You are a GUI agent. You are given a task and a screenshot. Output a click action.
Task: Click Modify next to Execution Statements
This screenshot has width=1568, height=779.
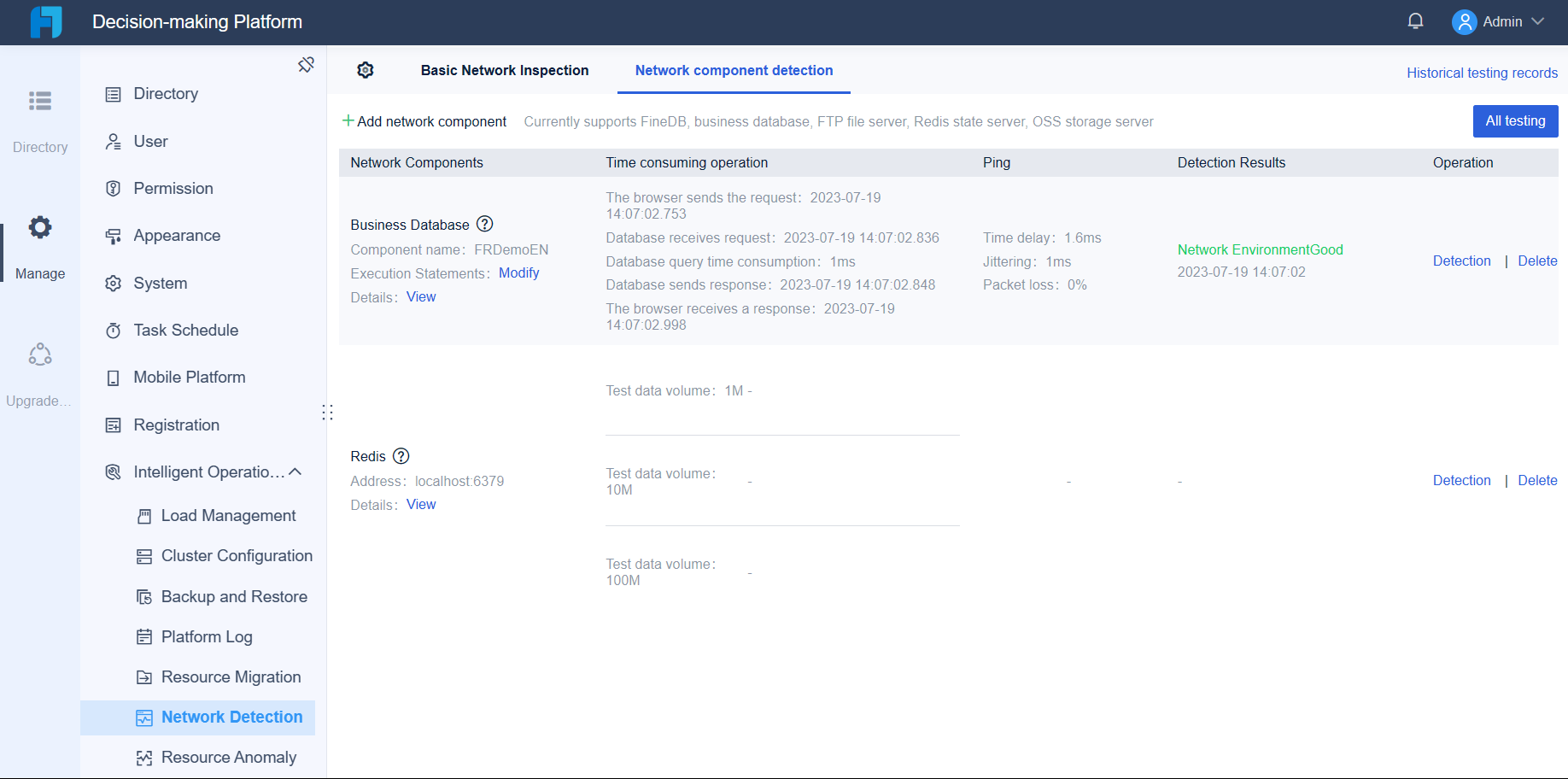point(518,273)
